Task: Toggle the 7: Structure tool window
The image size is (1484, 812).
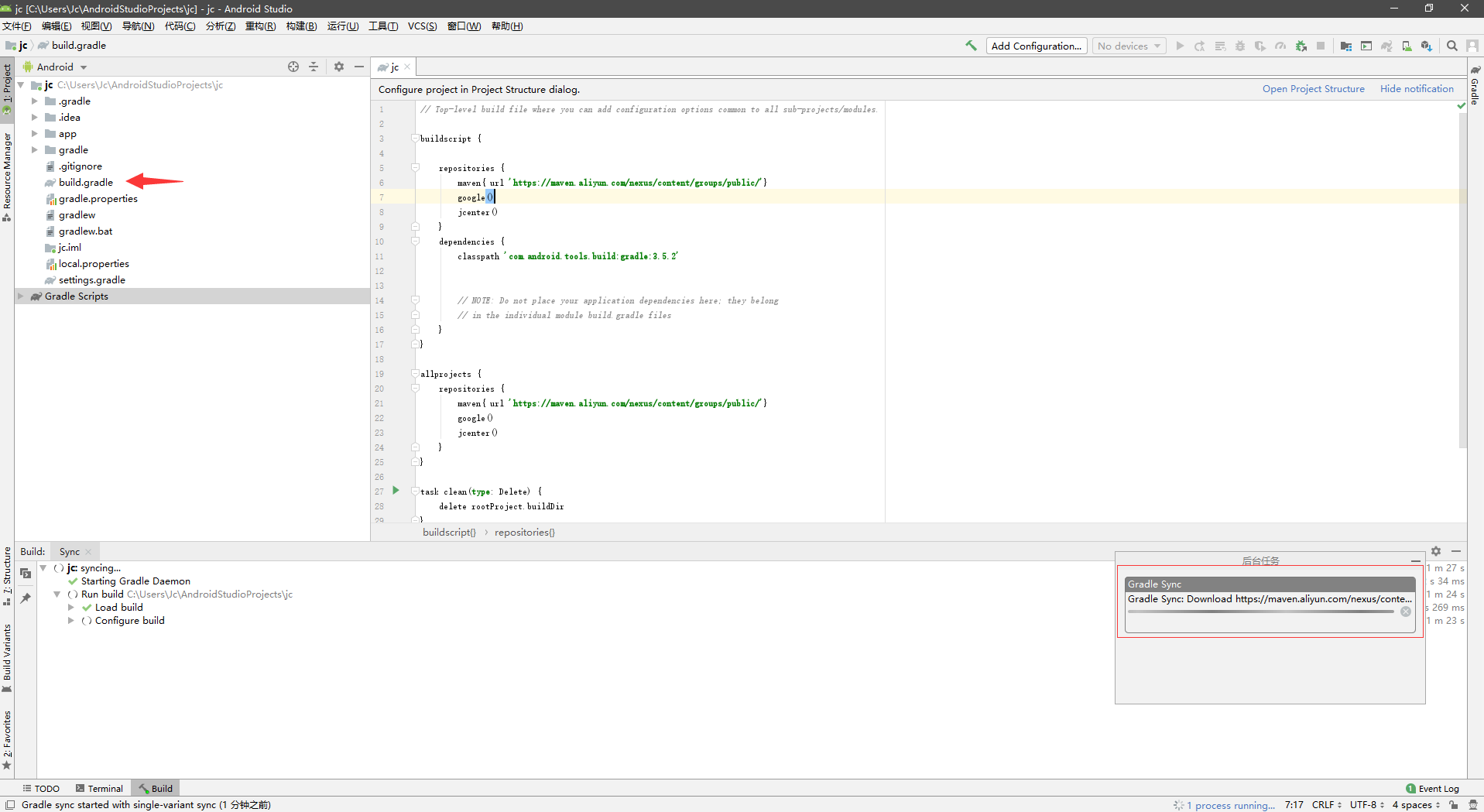Action: click(x=7, y=576)
